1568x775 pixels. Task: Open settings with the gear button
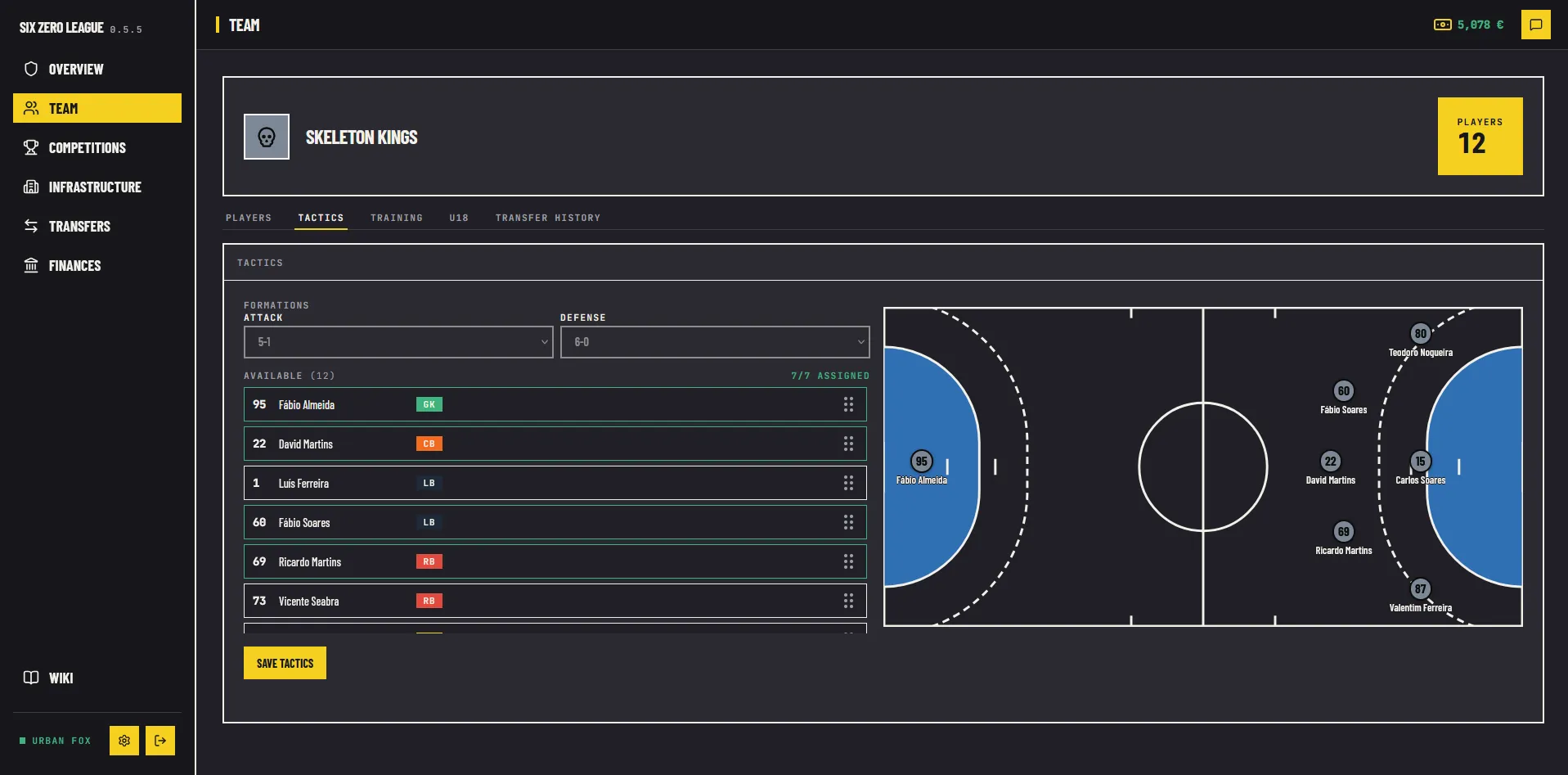tap(124, 741)
